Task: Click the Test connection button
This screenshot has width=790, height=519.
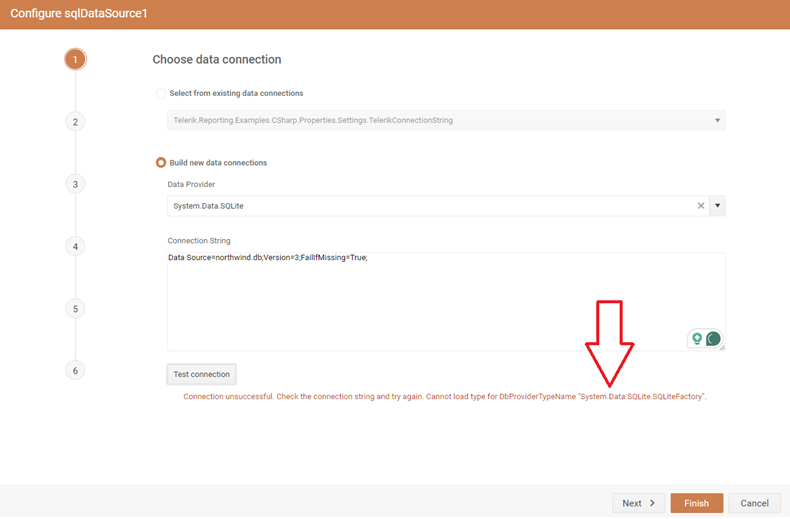Action: (x=202, y=374)
